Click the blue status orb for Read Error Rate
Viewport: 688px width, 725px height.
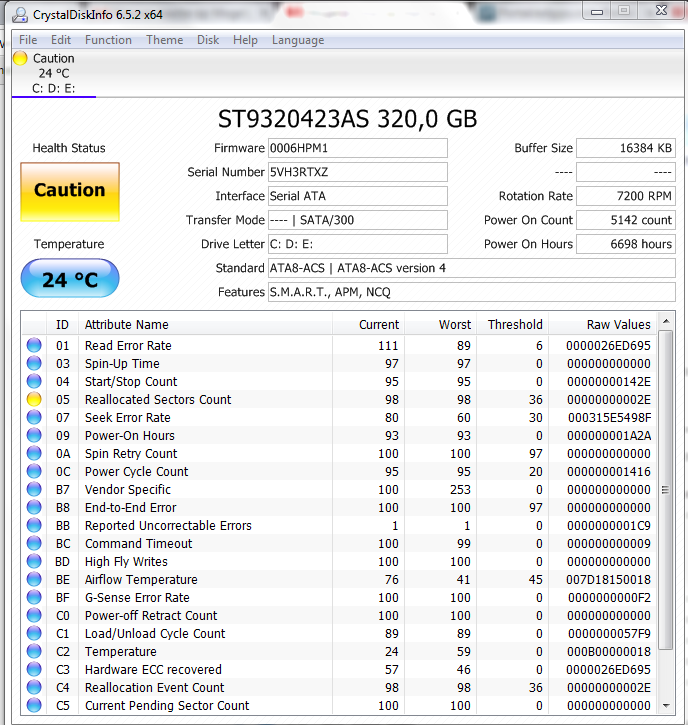(x=34, y=346)
